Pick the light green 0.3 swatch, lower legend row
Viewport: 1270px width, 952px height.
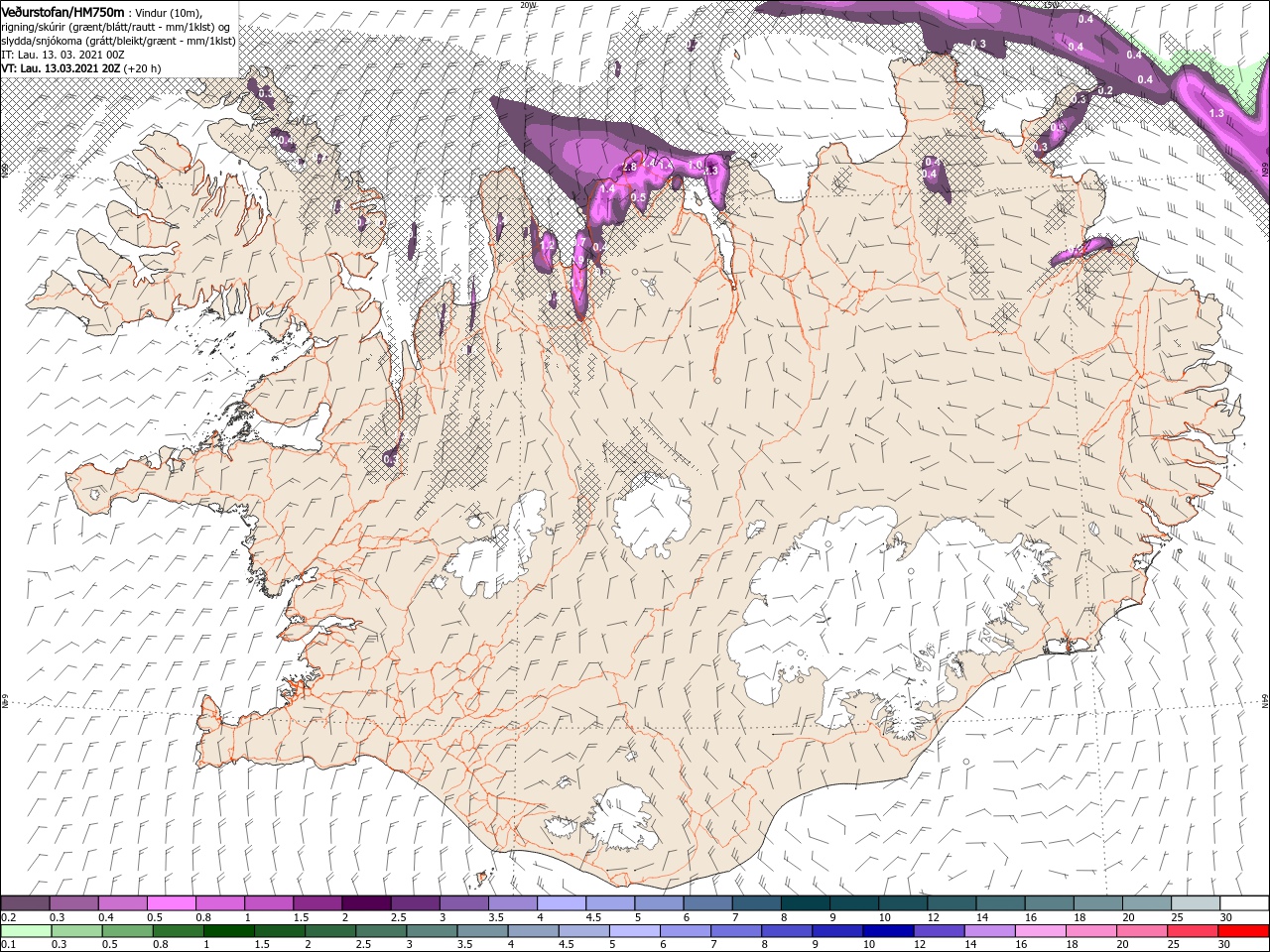pos(76,931)
